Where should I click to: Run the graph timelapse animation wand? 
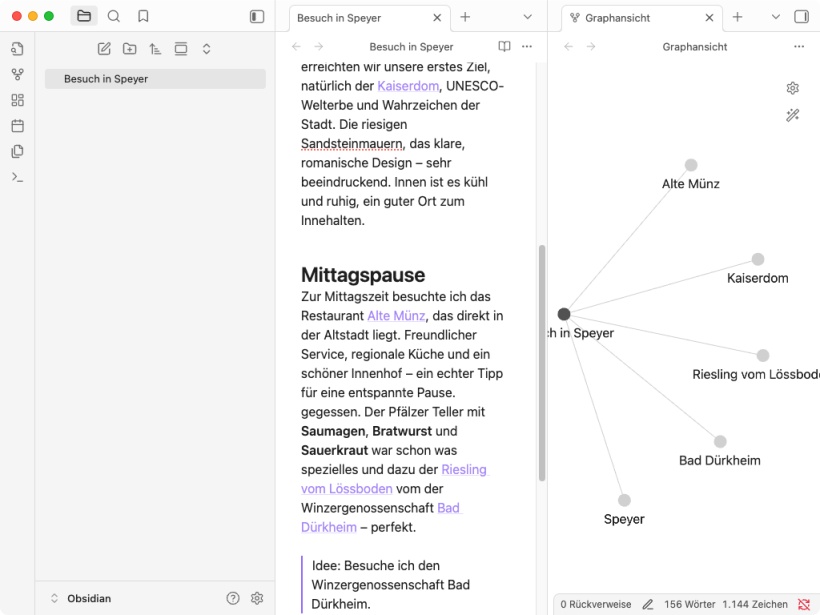pos(793,115)
